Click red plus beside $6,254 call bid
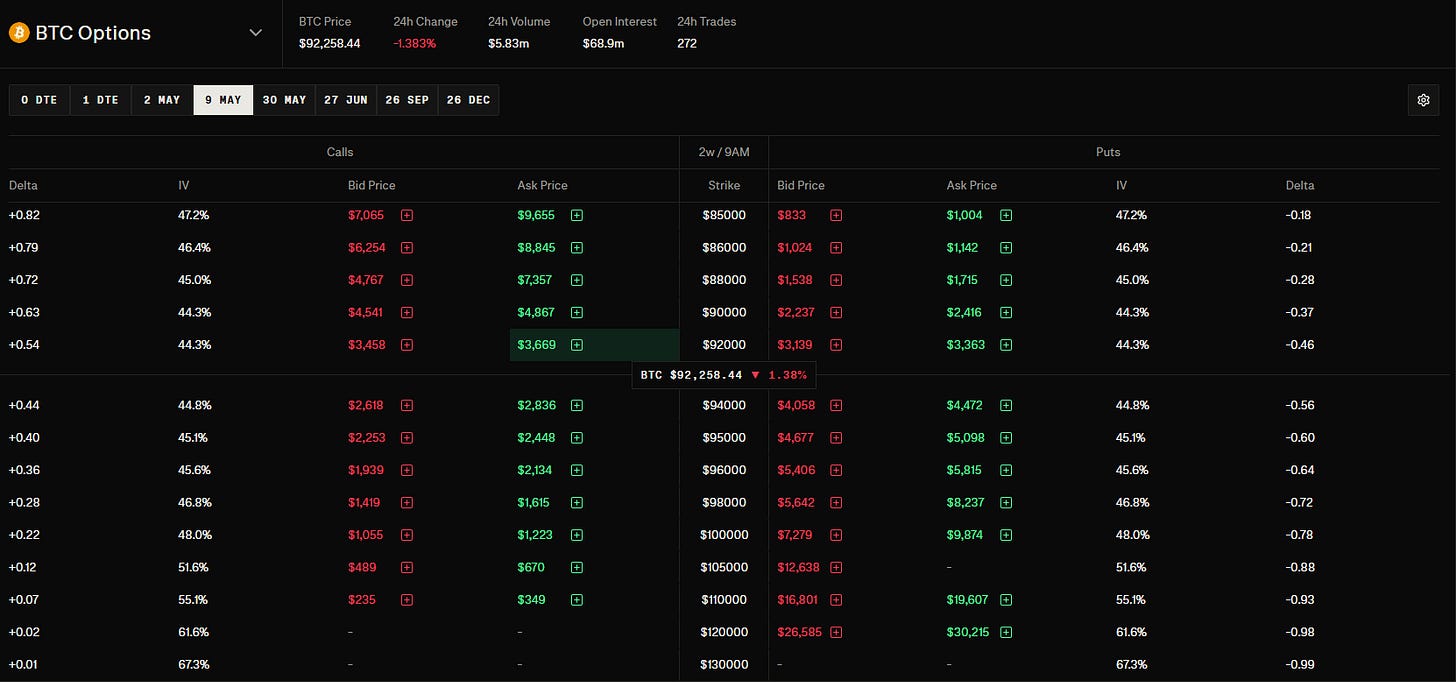 point(407,247)
